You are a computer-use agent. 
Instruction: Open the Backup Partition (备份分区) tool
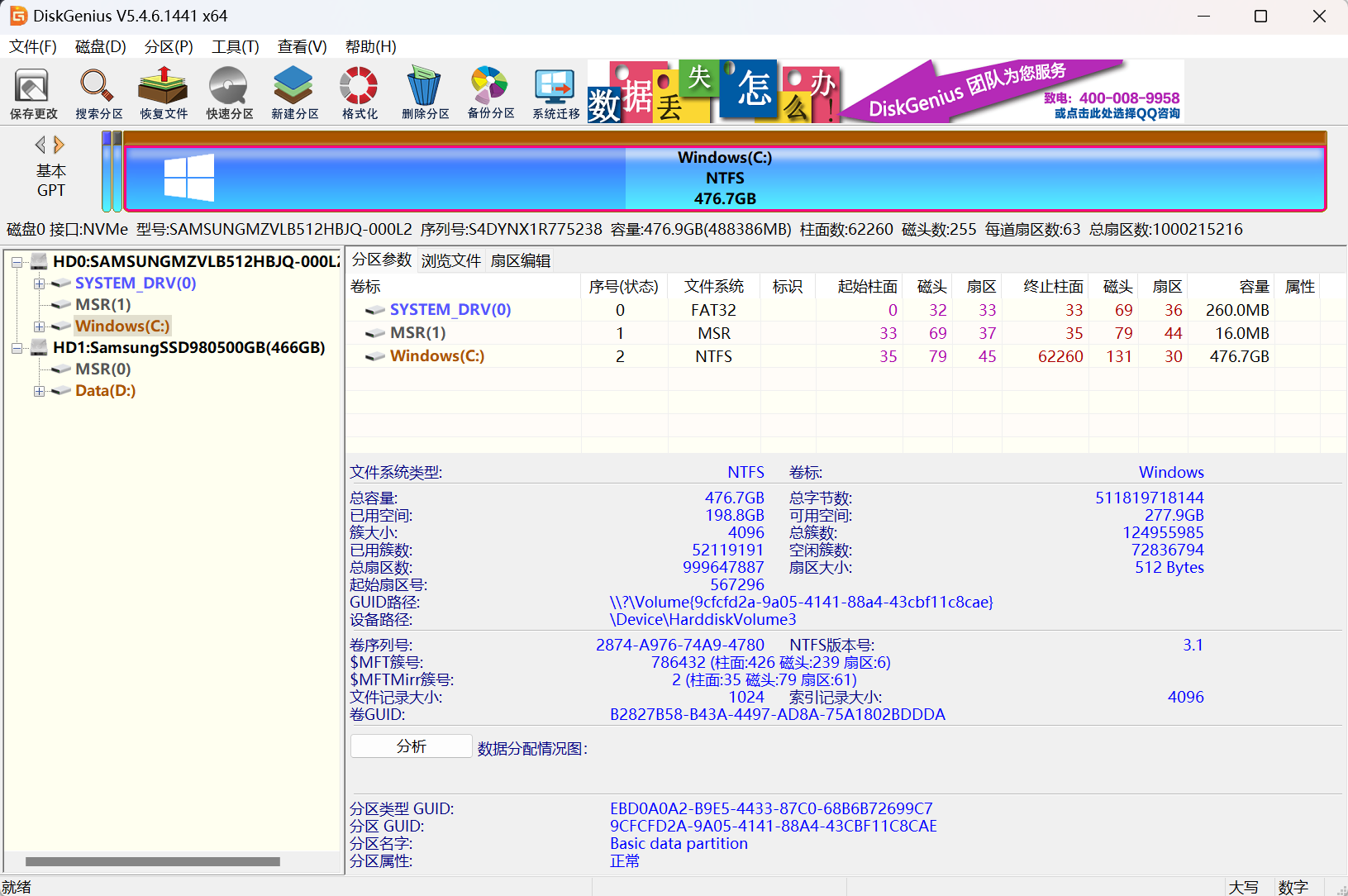click(490, 93)
